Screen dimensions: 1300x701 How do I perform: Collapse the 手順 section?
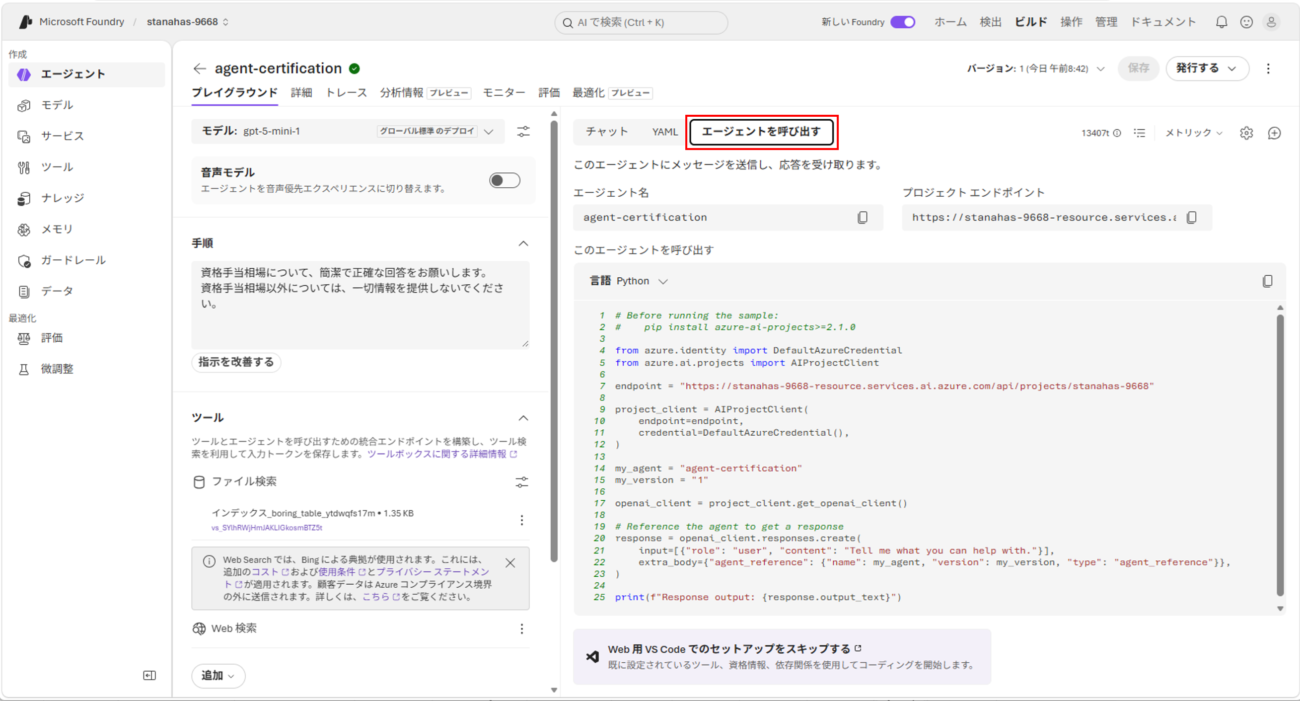[x=523, y=243]
